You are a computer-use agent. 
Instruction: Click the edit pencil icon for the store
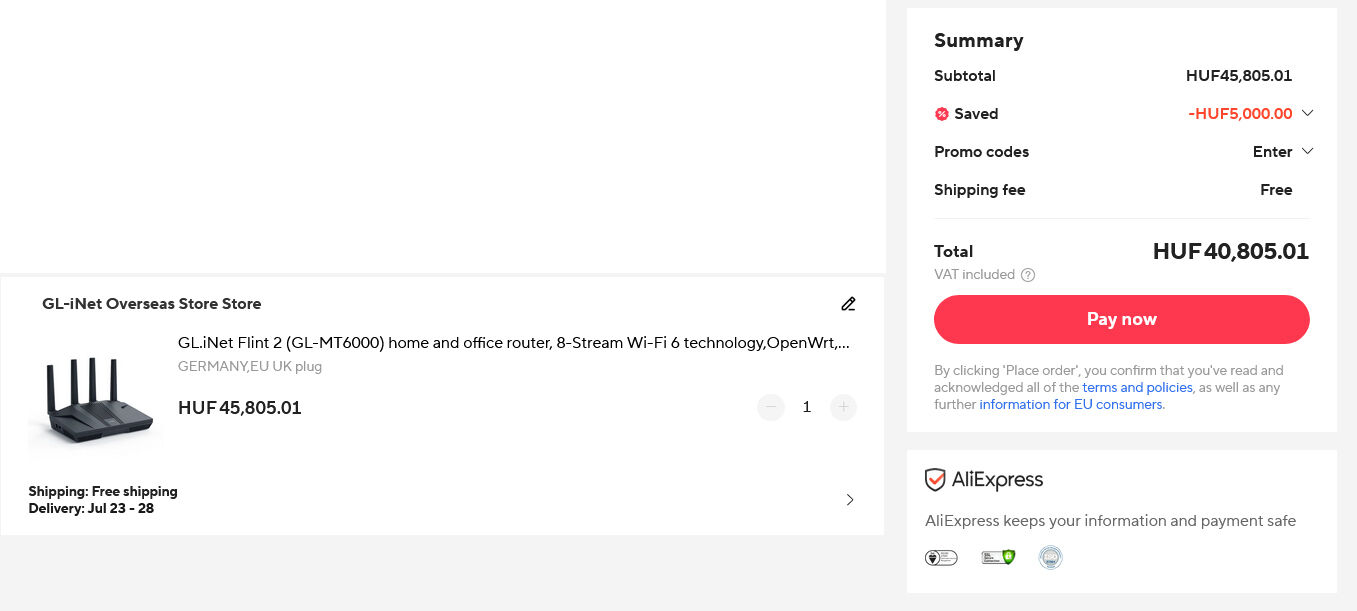click(848, 304)
